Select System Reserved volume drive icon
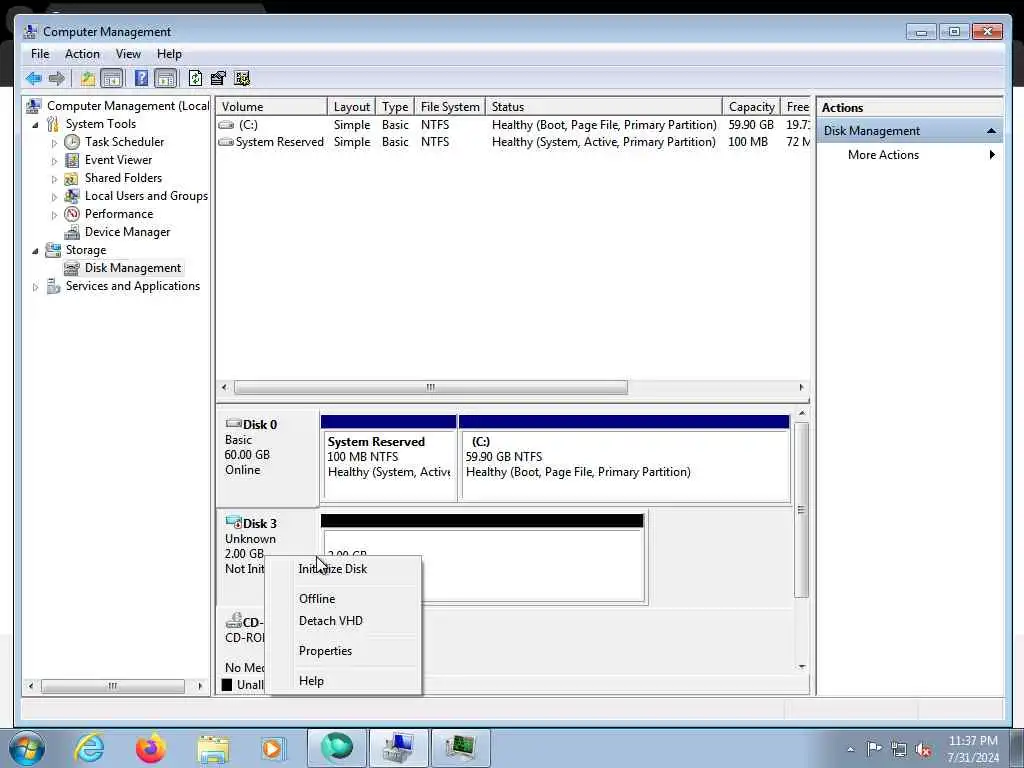 point(227,142)
